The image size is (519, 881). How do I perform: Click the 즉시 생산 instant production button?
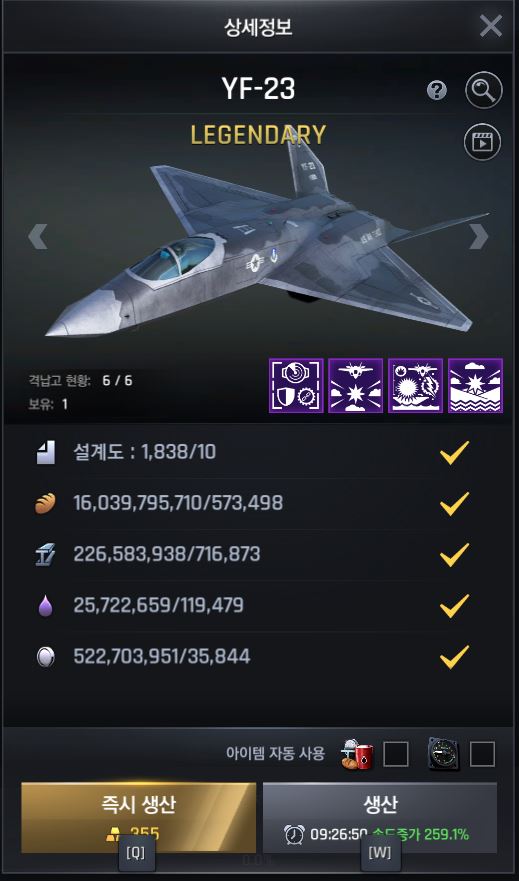138,818
